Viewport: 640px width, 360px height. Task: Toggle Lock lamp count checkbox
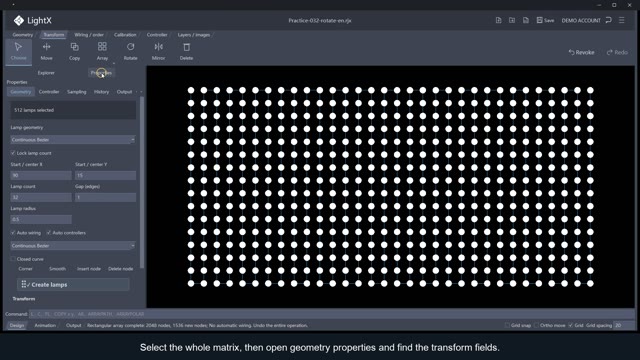click(x=13, y=153)
